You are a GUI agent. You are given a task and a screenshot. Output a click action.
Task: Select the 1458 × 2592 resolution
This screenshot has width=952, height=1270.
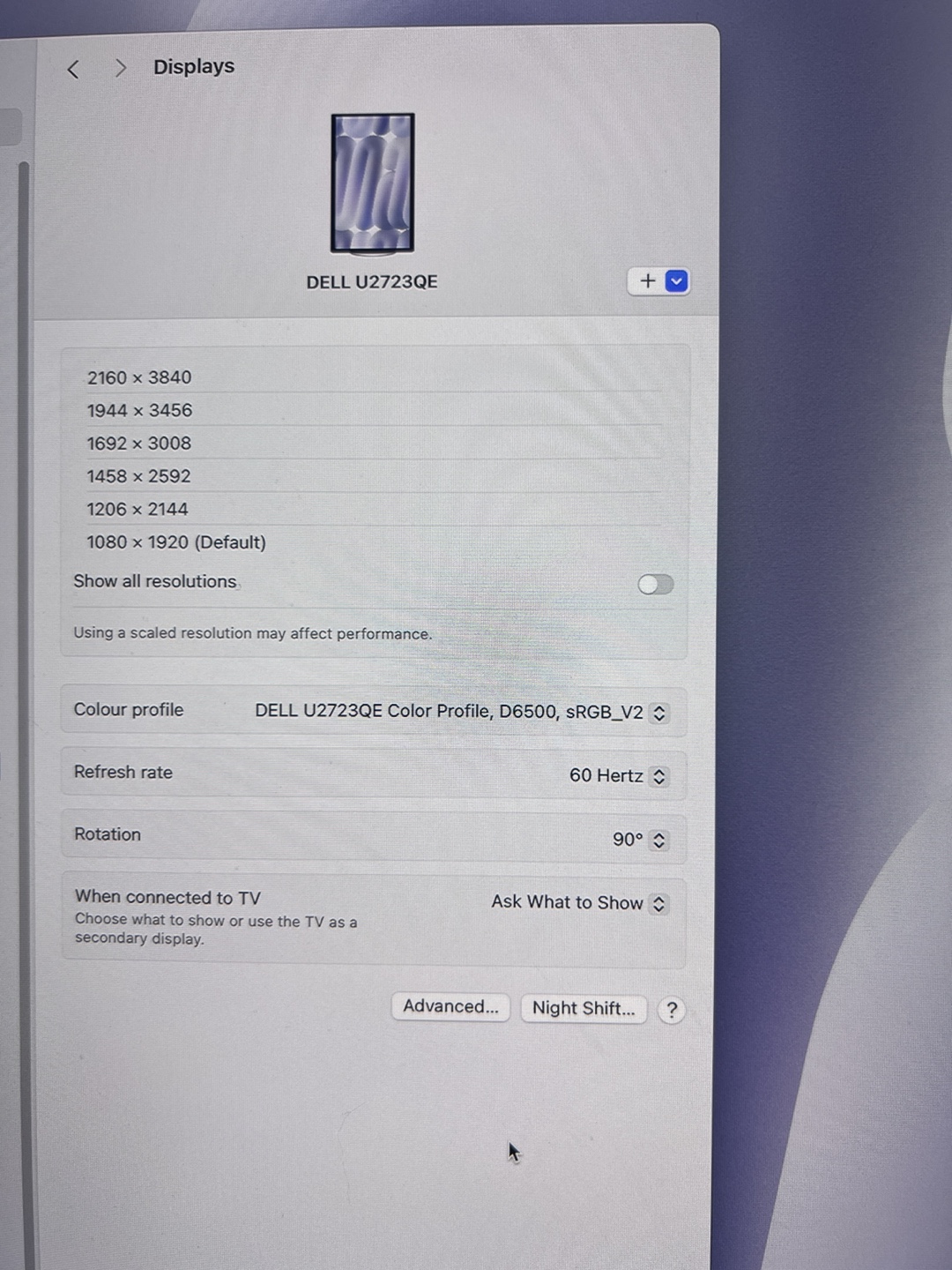pyautogui.click(x=374, y=476)
